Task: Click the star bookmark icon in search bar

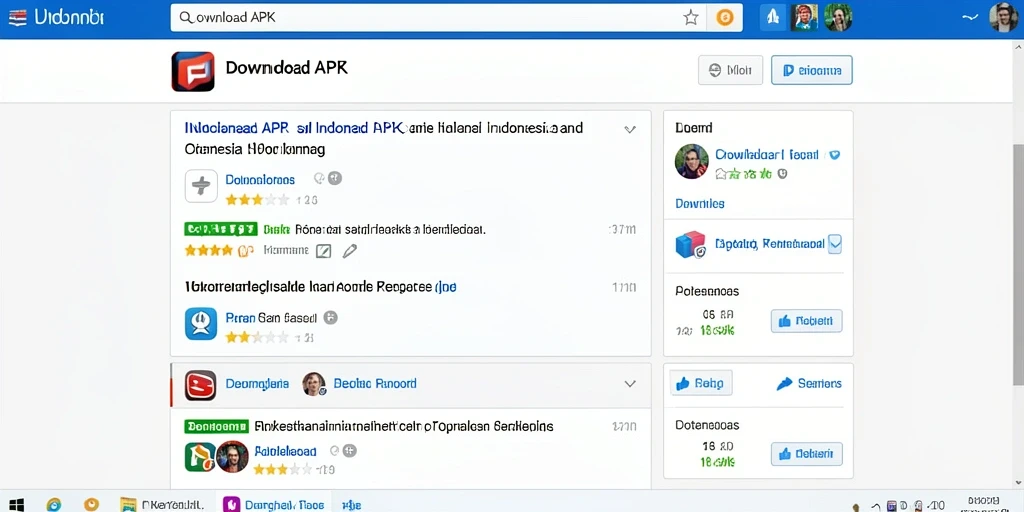Action: pyautogui.click(x=691, y=18)
